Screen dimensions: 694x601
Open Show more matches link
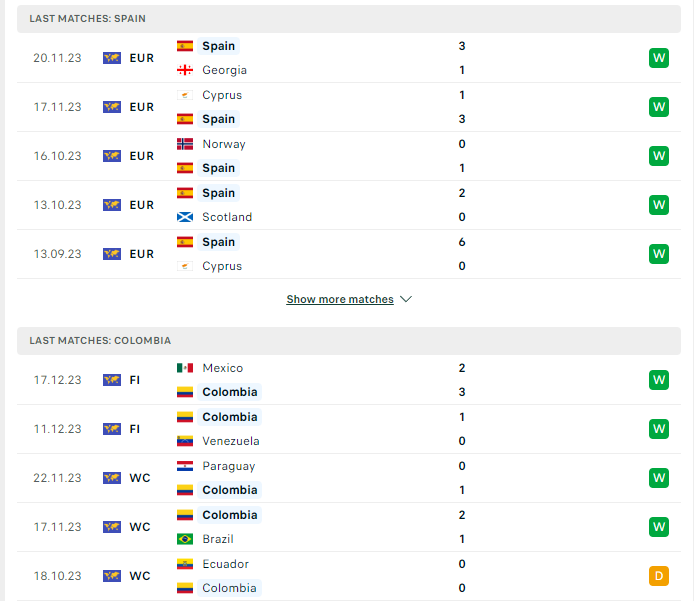click(x=340, y=300)
